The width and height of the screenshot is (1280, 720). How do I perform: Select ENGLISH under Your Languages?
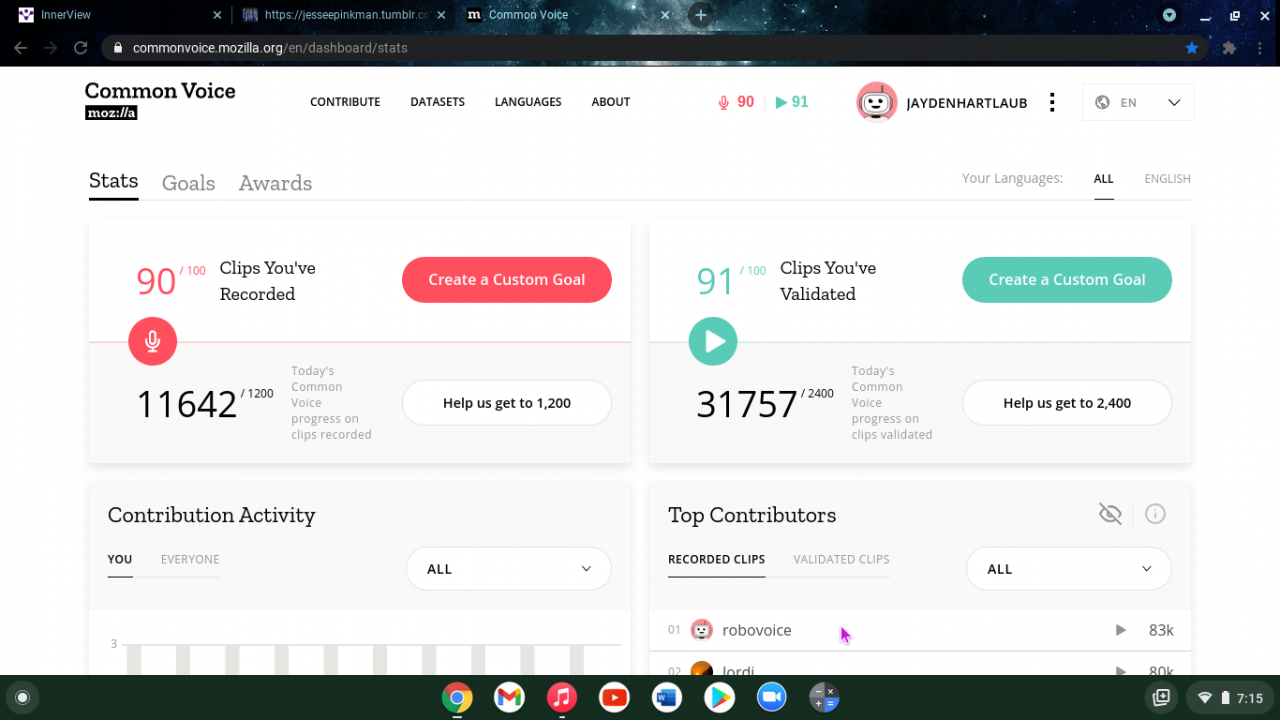(1167, 179)
